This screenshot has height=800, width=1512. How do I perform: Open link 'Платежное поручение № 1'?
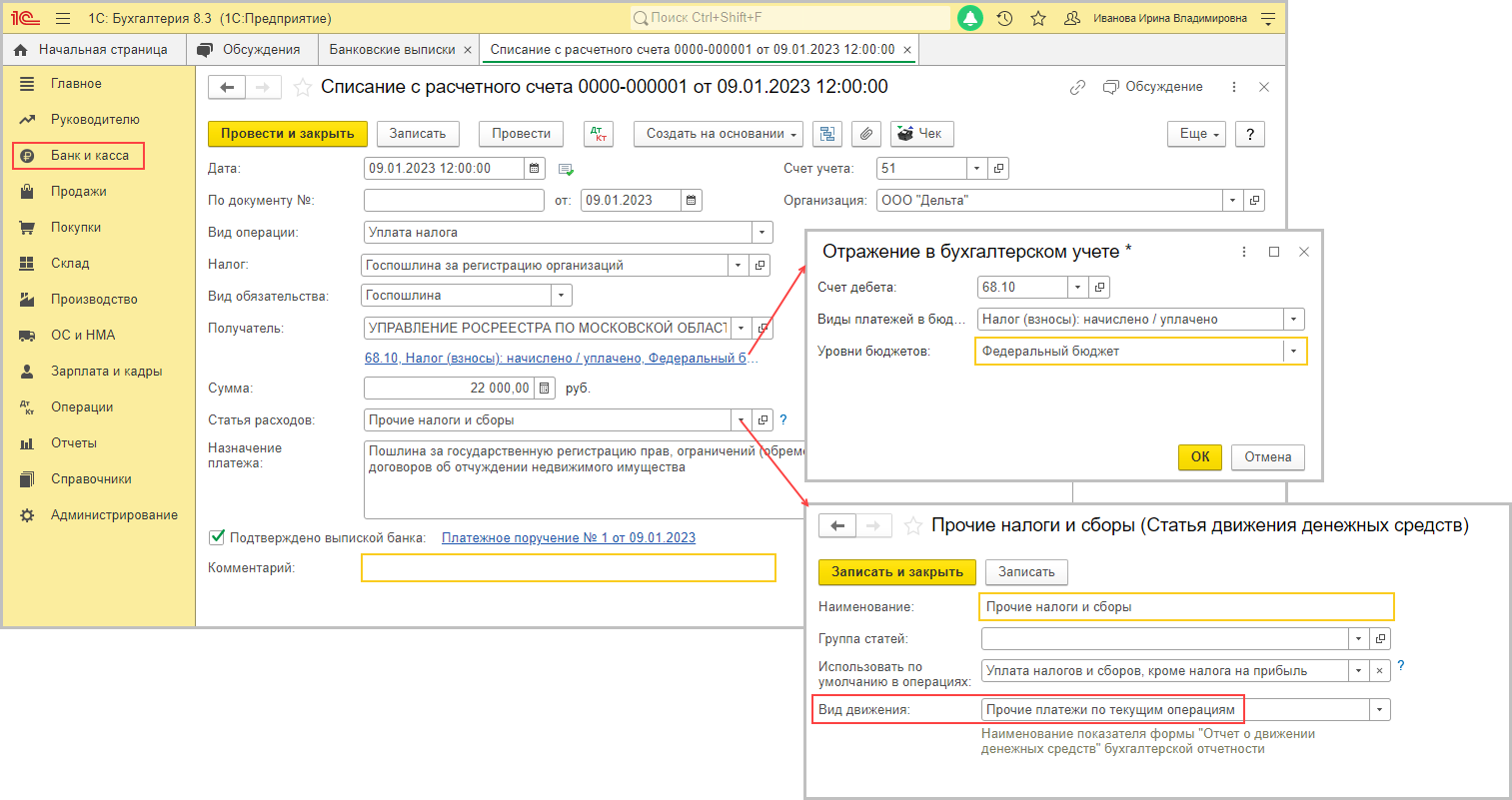tap(569, 538)
